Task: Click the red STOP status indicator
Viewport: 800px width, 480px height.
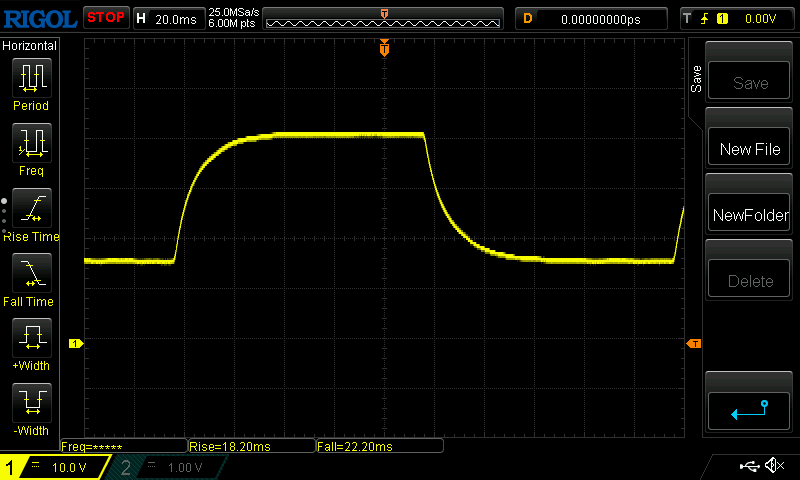Action: (x=106, y=18)
